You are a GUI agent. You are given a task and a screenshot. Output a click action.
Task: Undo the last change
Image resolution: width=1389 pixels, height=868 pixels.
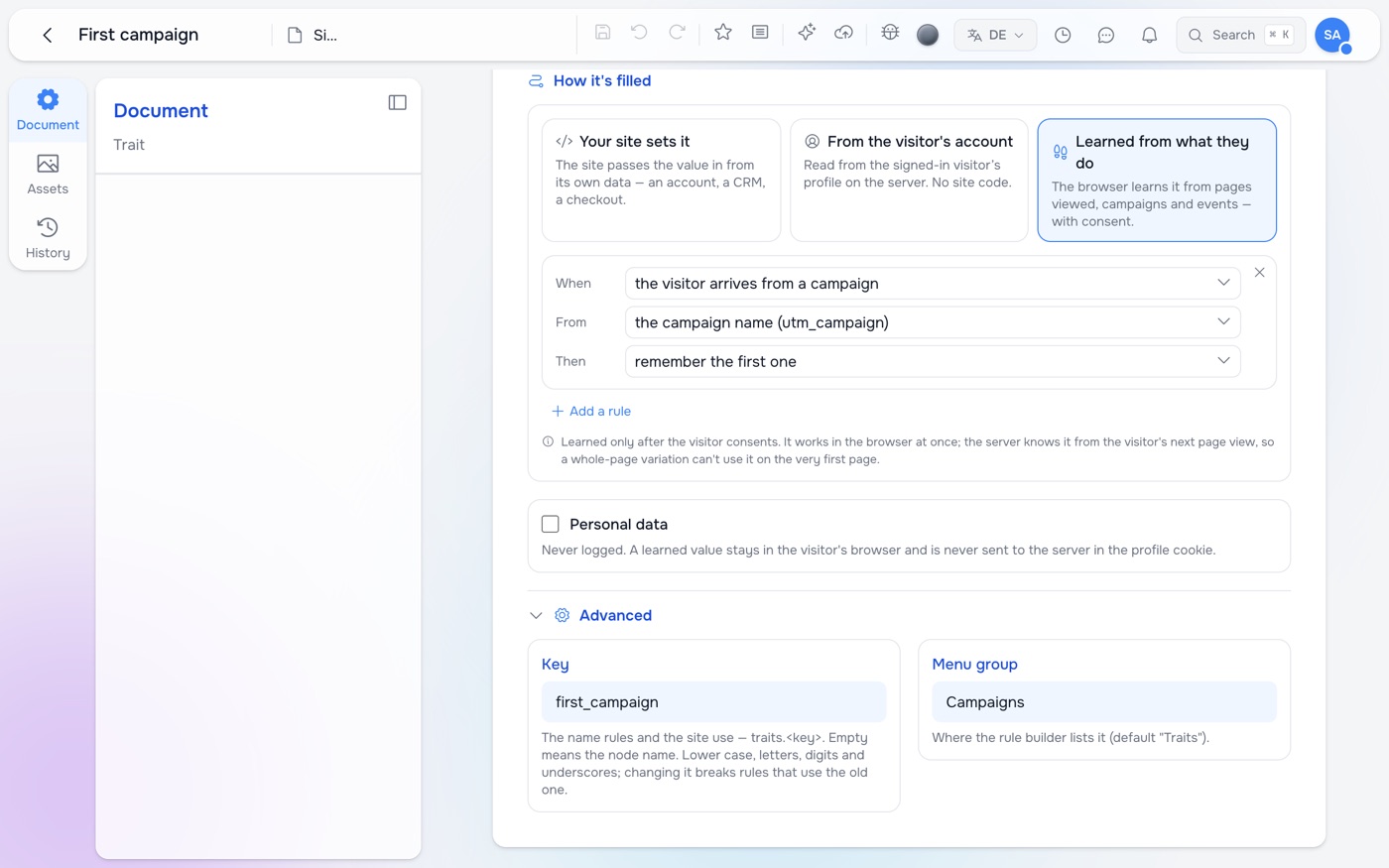point(639,32)
